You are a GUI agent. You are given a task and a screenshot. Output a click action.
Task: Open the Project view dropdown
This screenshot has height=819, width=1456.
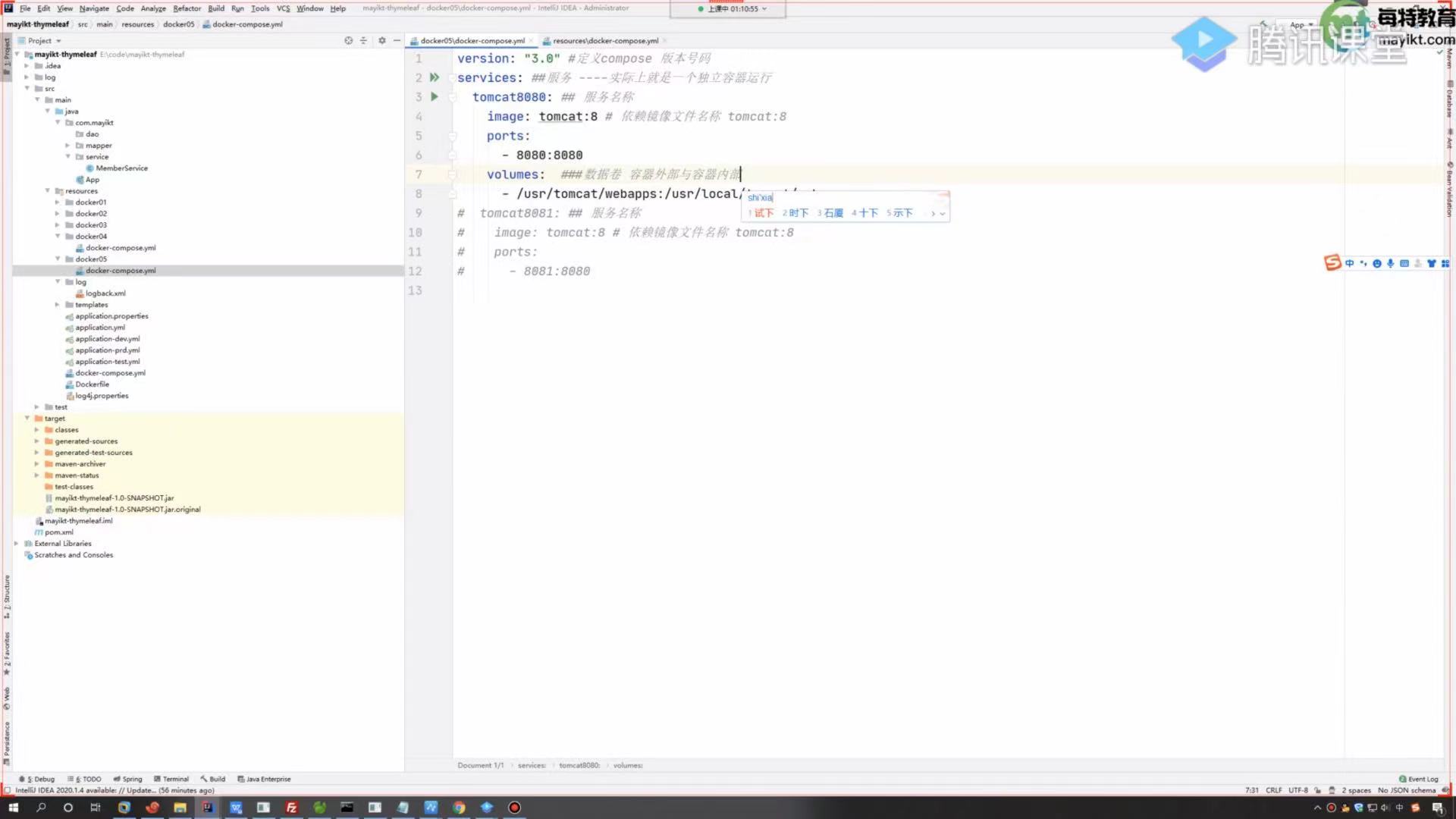(44, 41)
